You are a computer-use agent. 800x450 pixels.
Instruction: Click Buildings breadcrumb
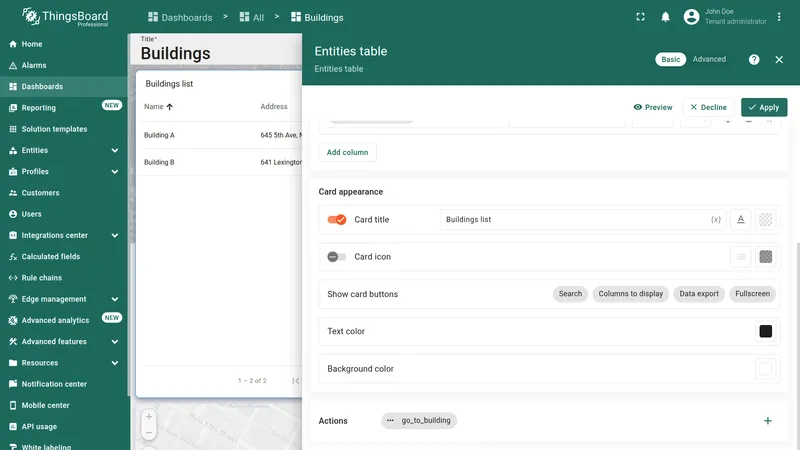[317, 17]
